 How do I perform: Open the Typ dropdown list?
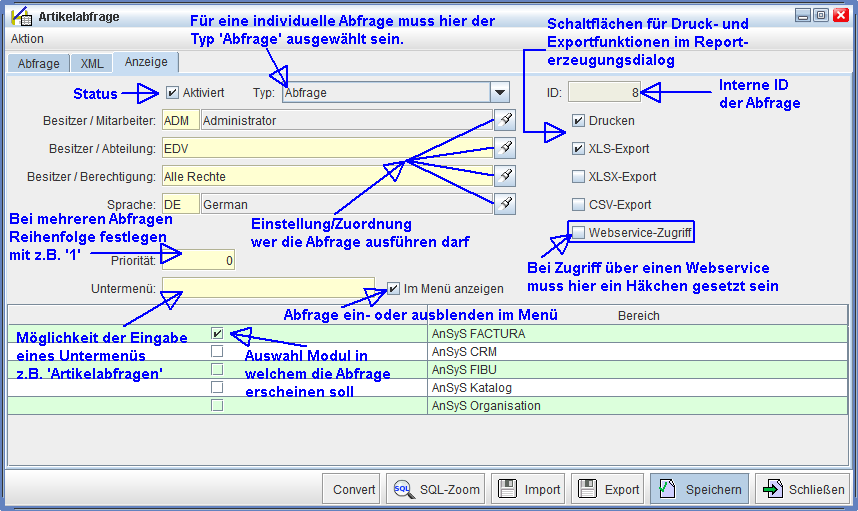500,93
